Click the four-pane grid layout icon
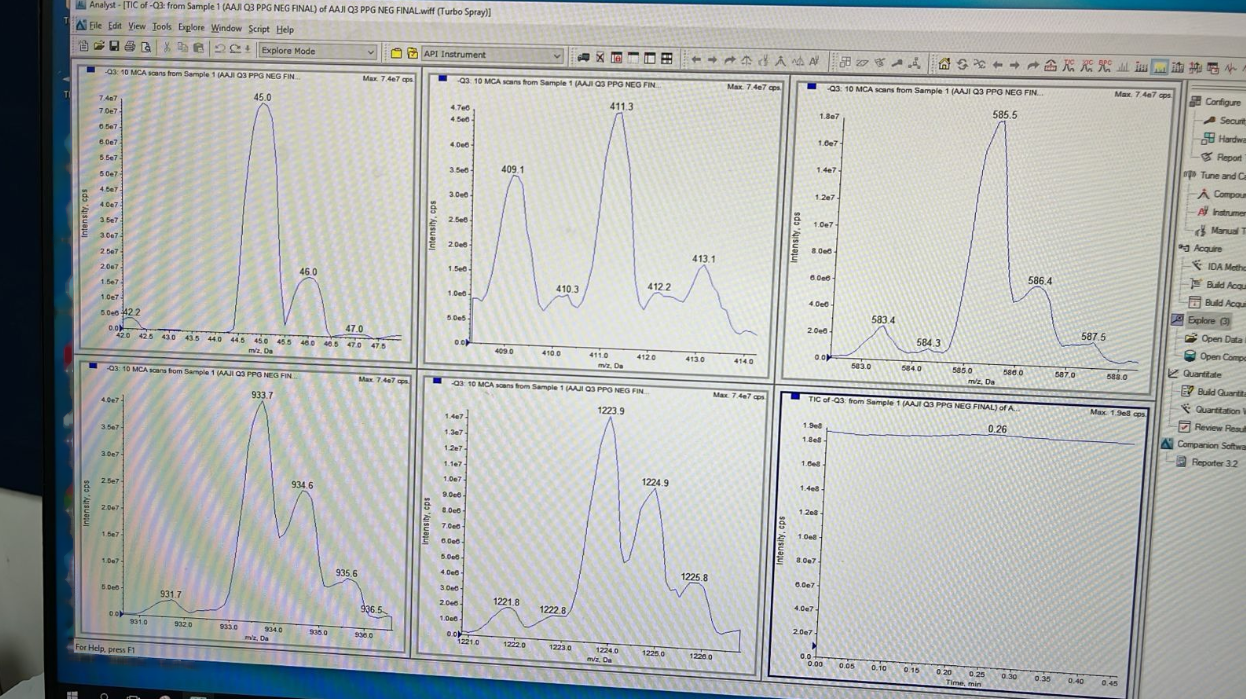Image resolution: width=1246 pixels, height=699 pixels. [x=666, y=58]
